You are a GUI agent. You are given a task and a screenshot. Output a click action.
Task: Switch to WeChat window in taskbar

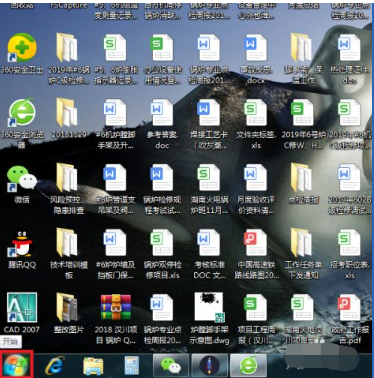point(171,366)
